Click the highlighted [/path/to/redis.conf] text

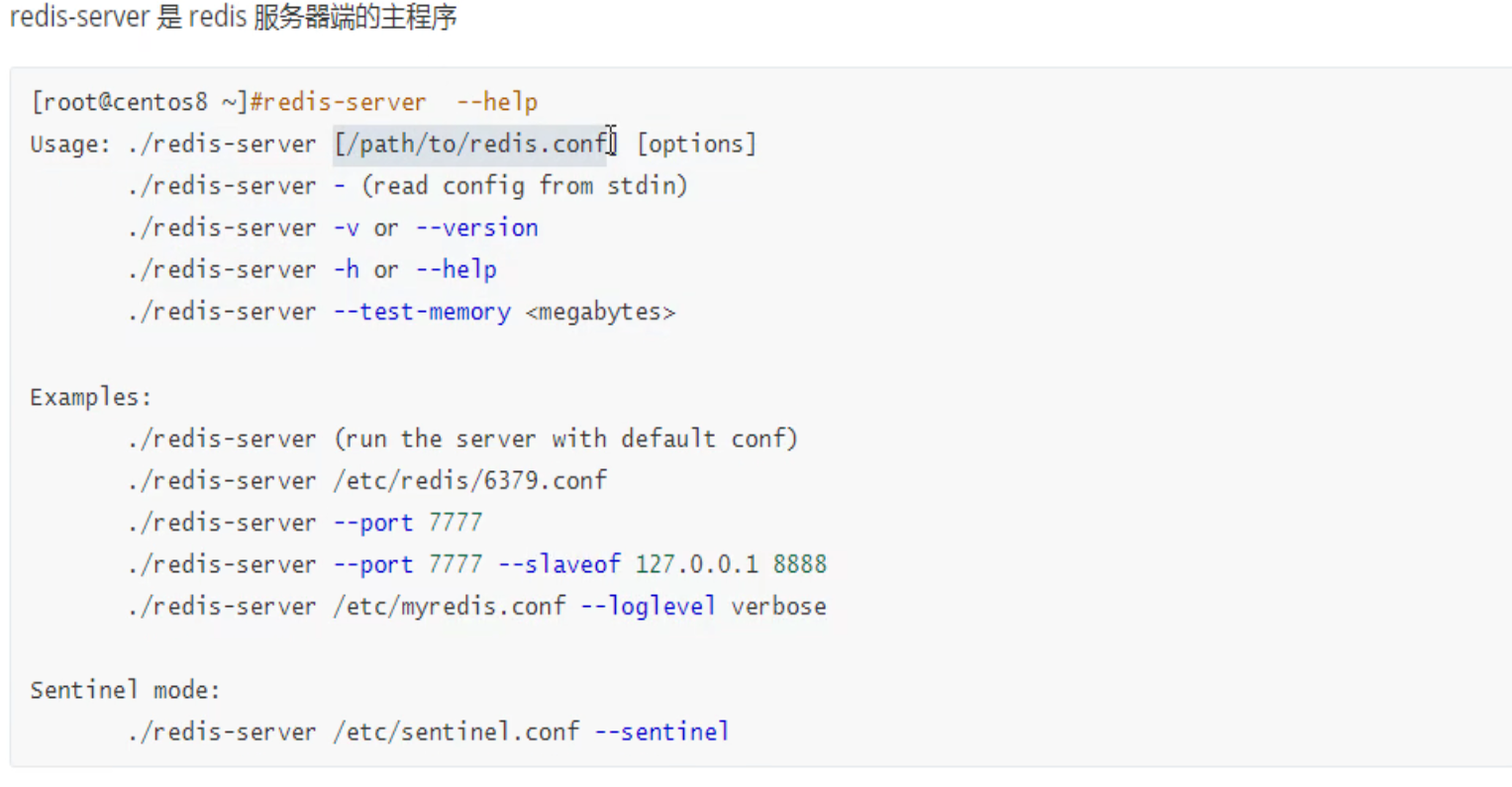pos(473,145)
